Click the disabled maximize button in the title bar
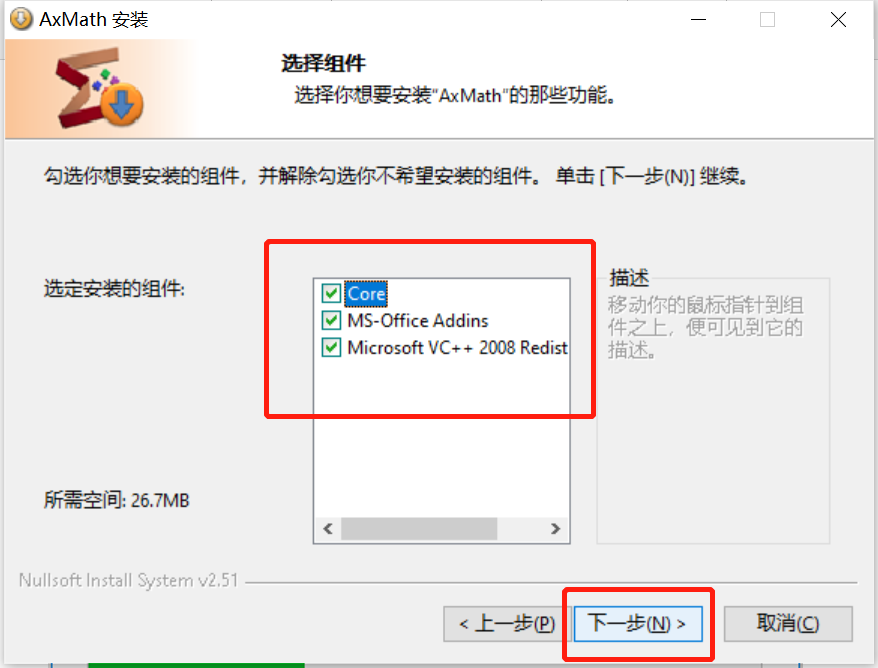This screenshot has height=668, width=878. (768, 20)
